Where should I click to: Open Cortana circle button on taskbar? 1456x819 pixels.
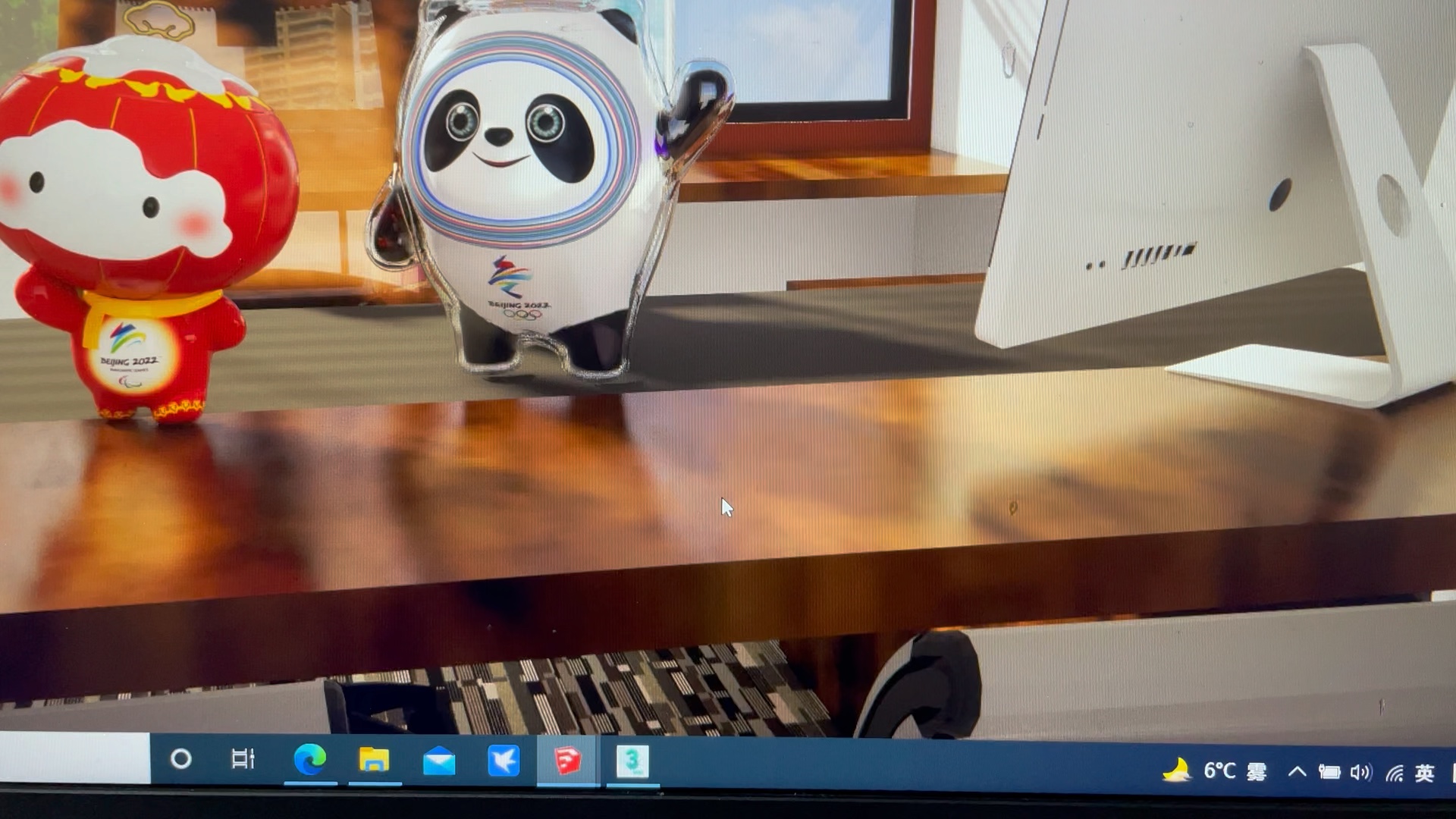180,758
